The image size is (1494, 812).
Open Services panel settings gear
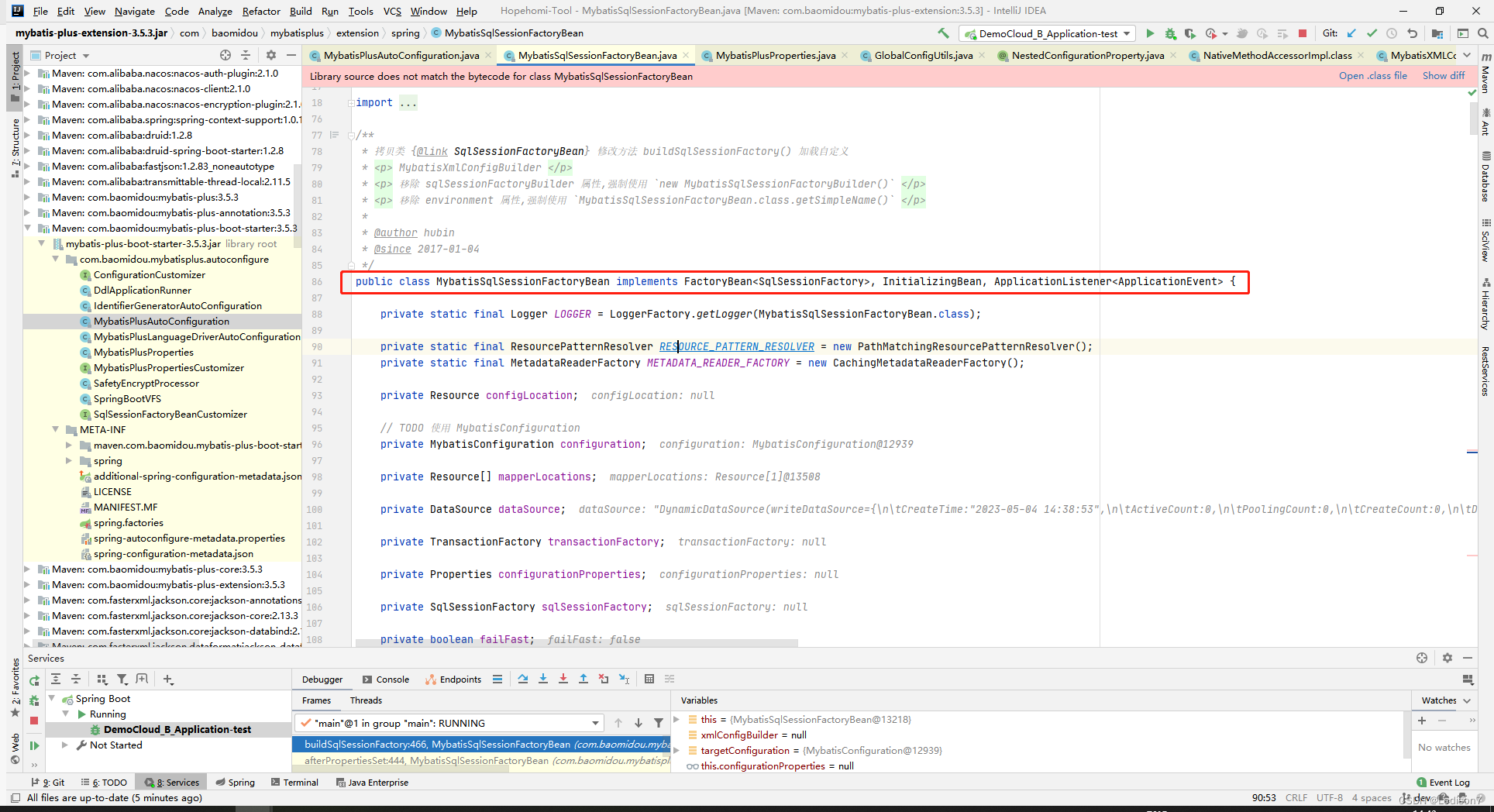tap(1448, 658)
